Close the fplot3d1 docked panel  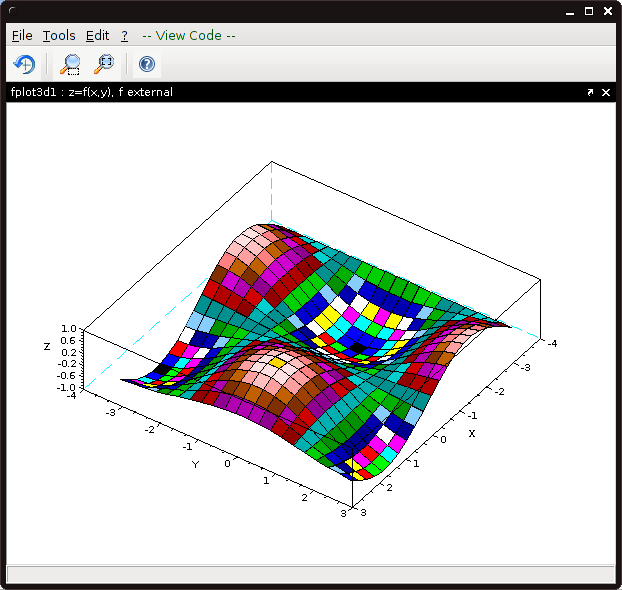pyautogui.click(x=606, y=92)
